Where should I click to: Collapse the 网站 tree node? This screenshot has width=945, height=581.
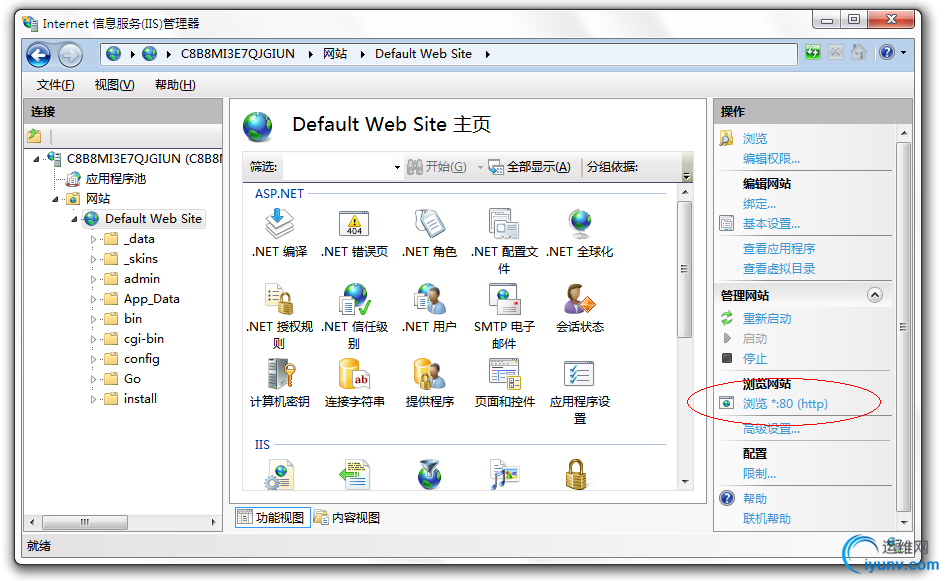55,199
